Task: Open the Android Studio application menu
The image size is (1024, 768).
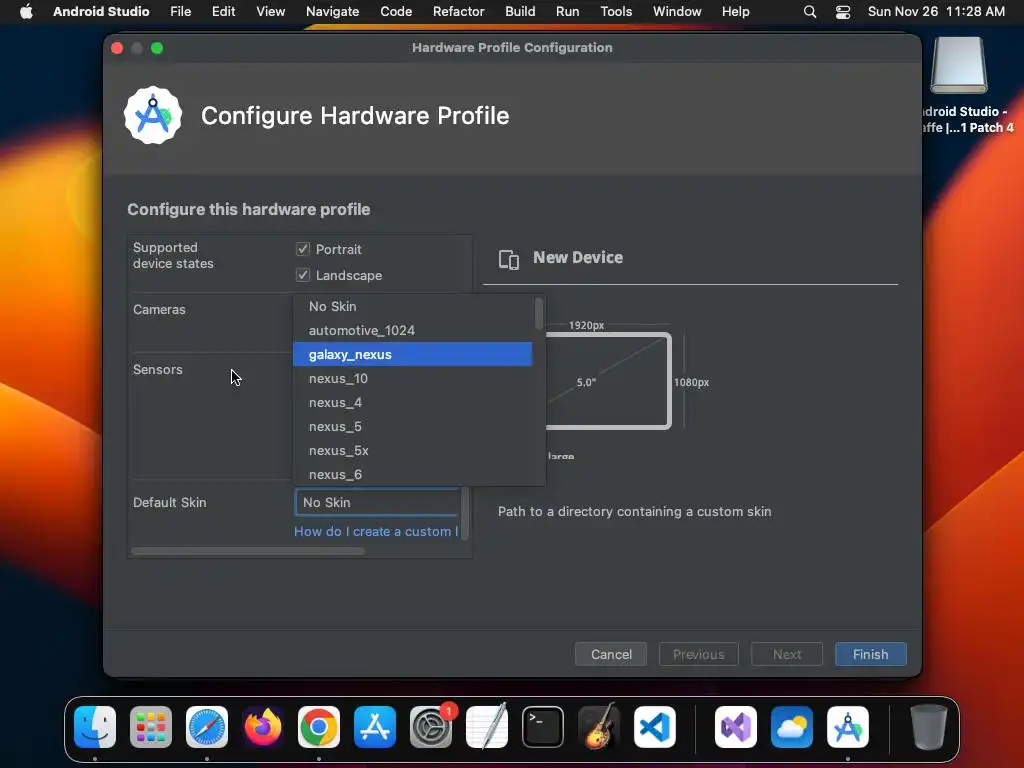Action: (x=101, y=11)
